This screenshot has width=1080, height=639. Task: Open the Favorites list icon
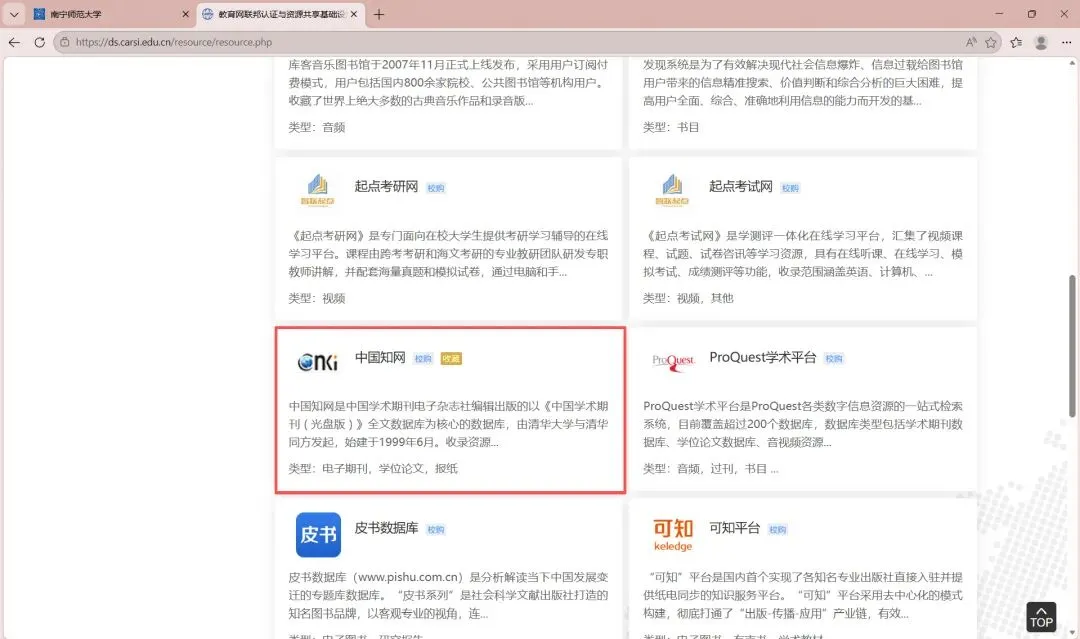click(x=1016, y=42)
